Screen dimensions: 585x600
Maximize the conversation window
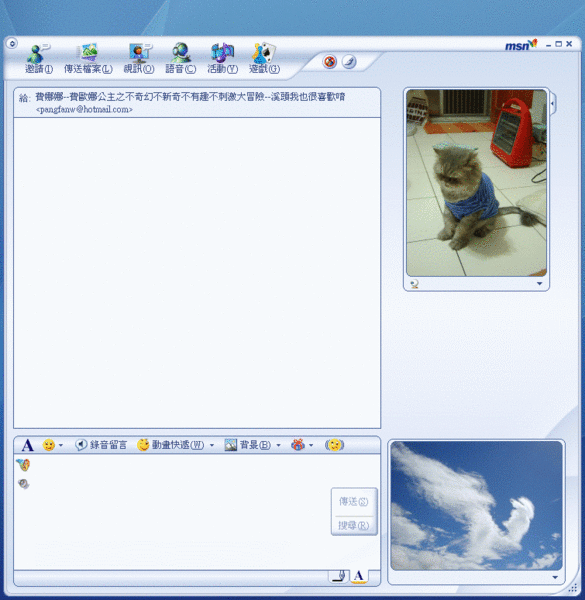pyautogui.click(x=559, y=44)
